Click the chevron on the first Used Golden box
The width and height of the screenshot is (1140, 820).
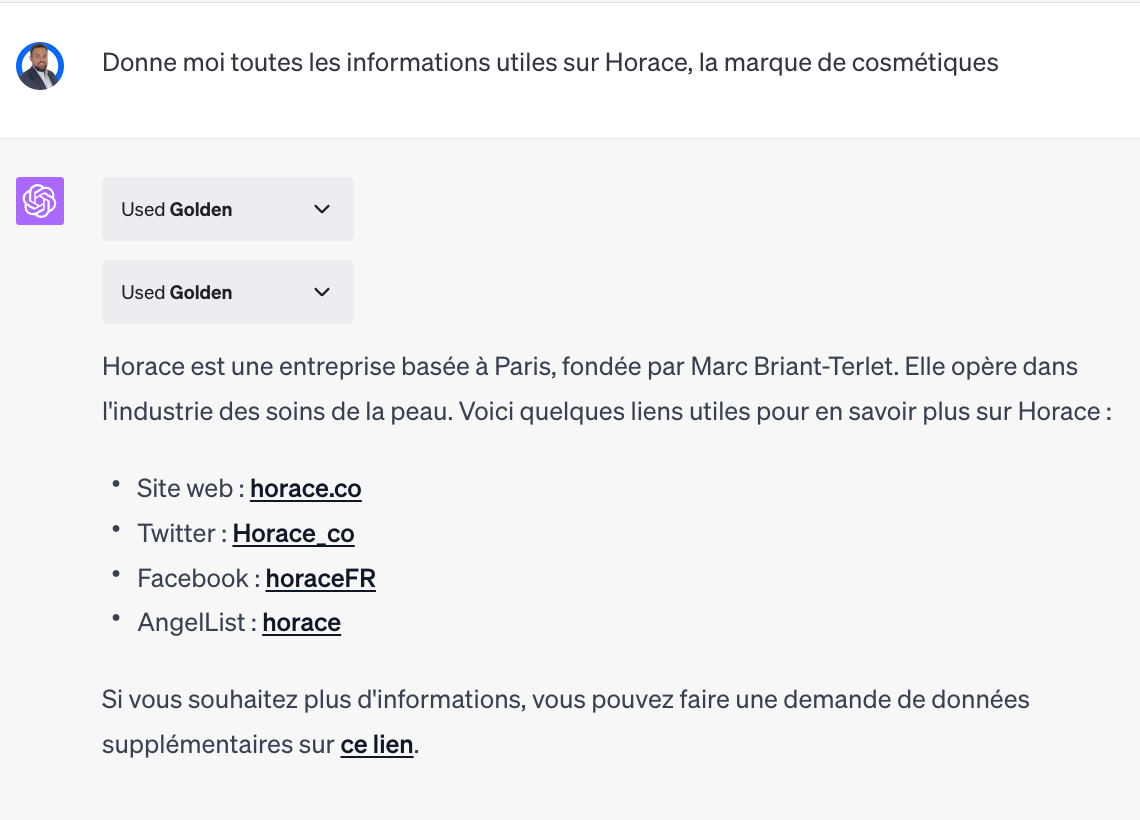[322, 209]
